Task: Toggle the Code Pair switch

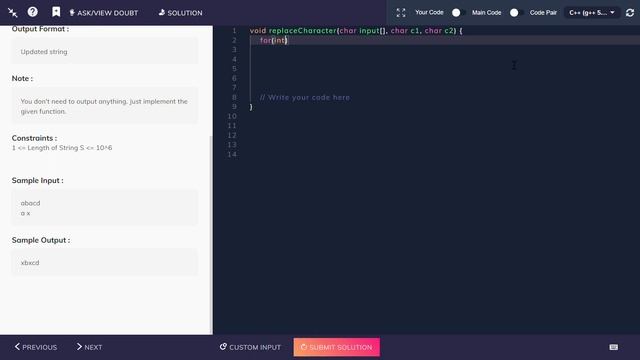Action: (516, 13)
